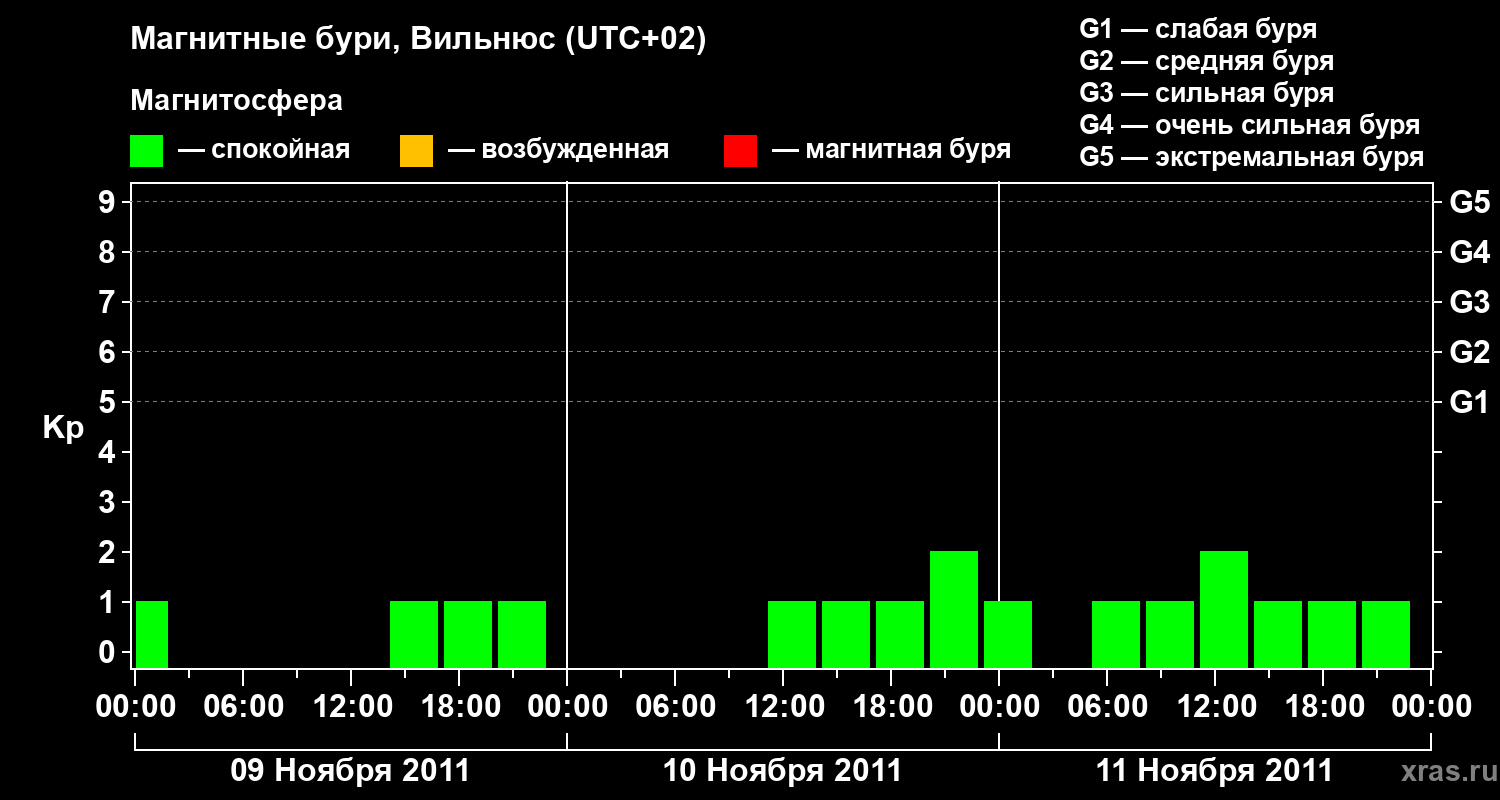The width and height of the screenshot is (1500, 800).
Task: Click the G1 label on right axis
Action: coord(1469,403)
